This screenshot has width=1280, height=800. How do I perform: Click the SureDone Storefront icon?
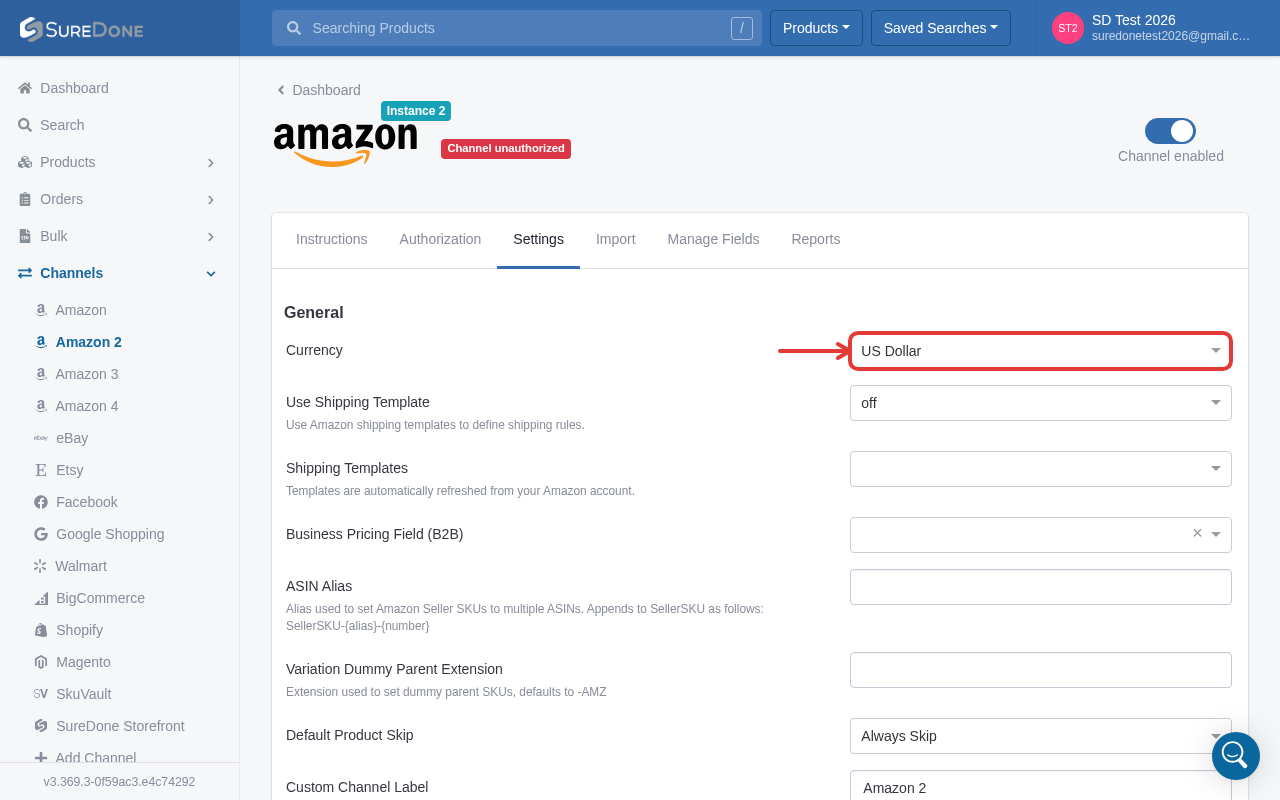41,726
